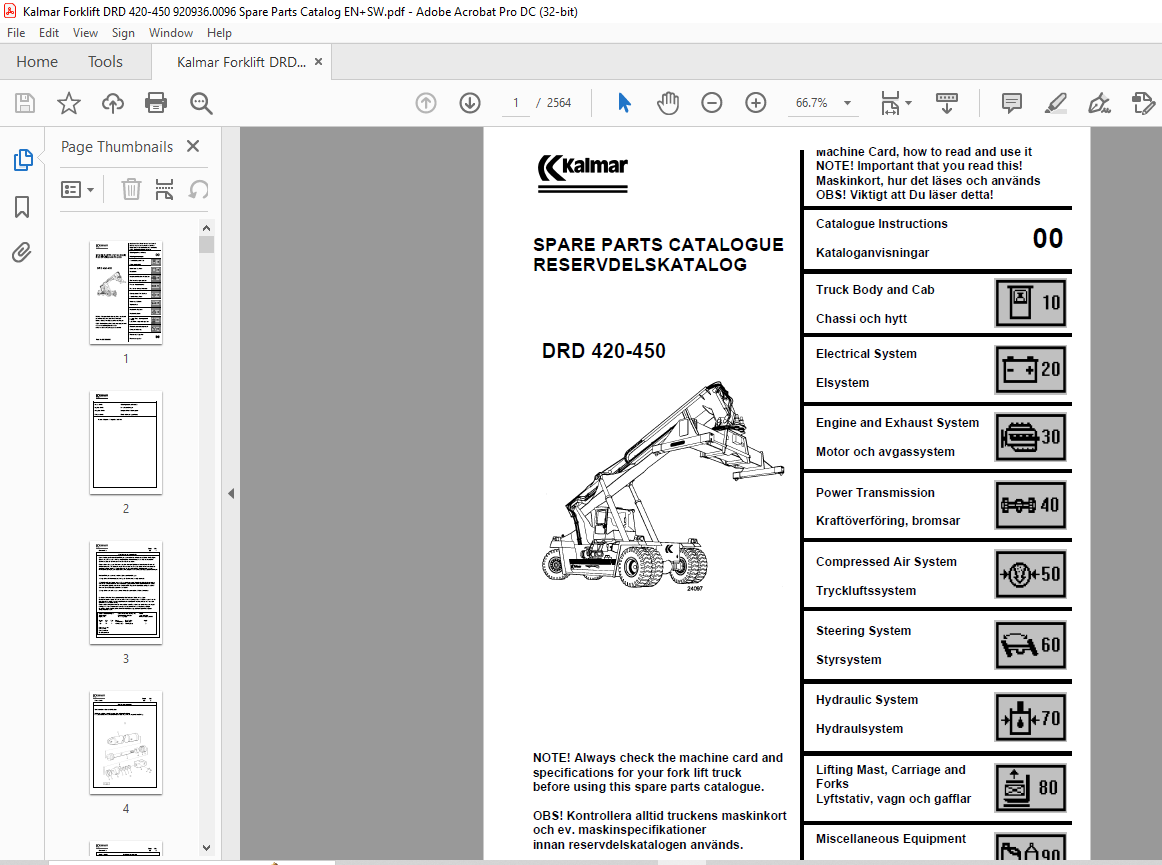Click the Engine and Exhaust System 30 icon
The image size is (1162, 865).
pos(1031,437)
